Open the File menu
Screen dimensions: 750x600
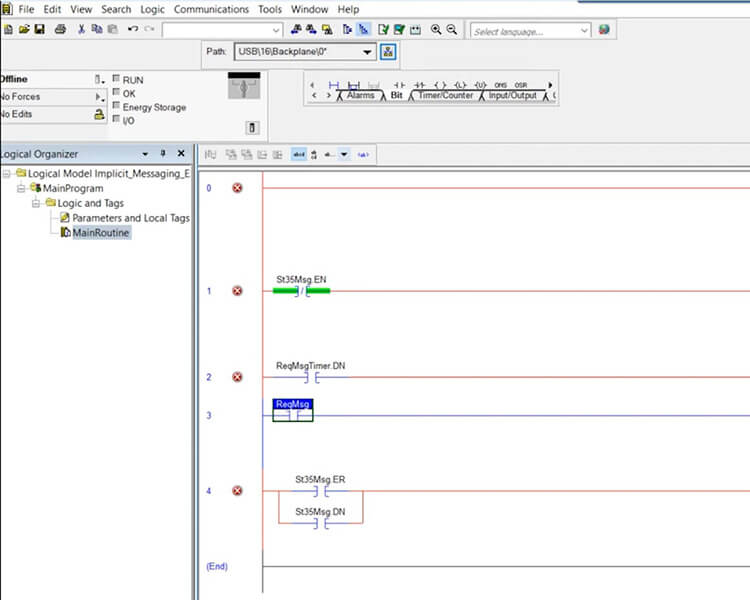pos(26,9)
